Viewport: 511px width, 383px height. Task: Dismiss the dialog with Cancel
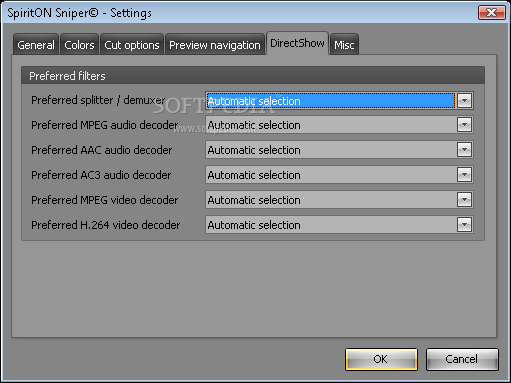click(462, 359)
